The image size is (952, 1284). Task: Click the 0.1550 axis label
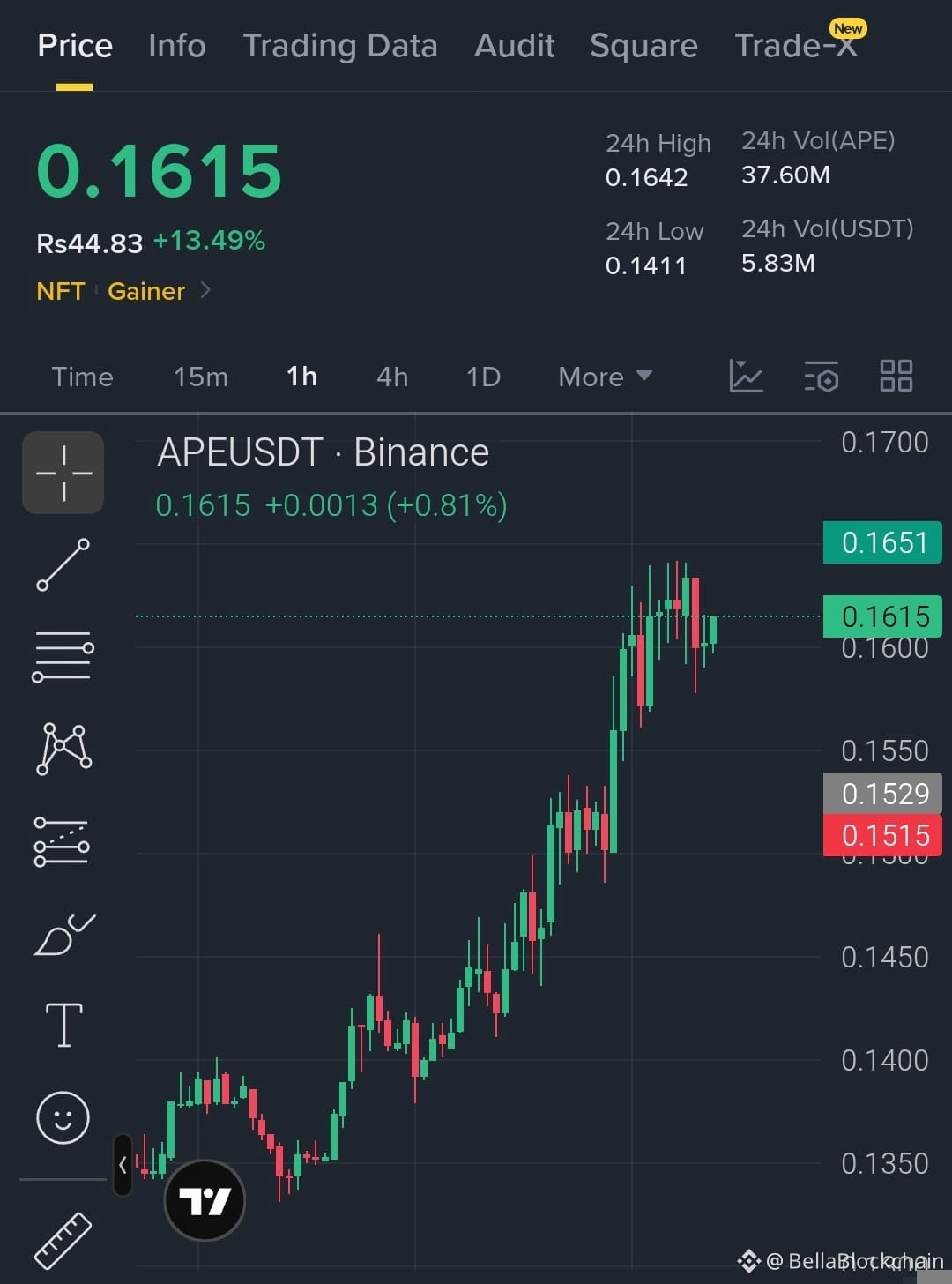pyautogui.click(x=885, y=750)
